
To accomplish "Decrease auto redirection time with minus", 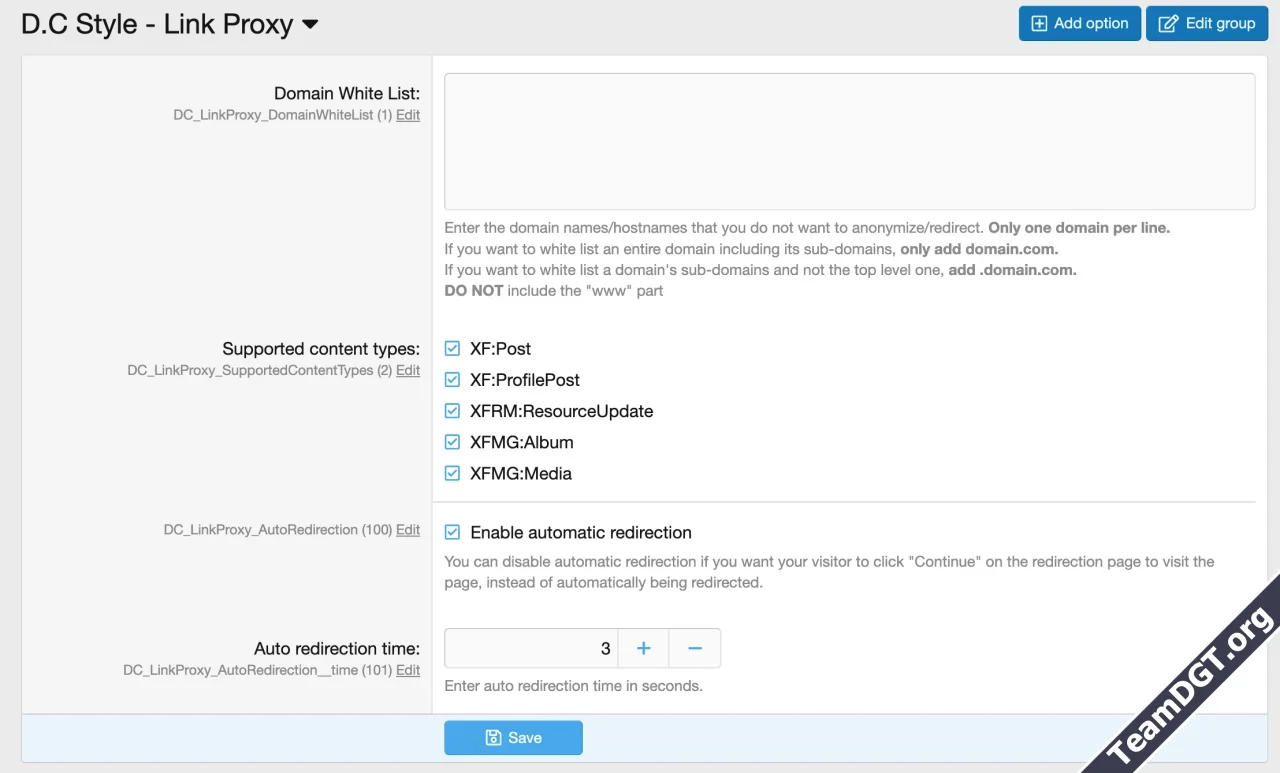I will [x=695, y=649].
